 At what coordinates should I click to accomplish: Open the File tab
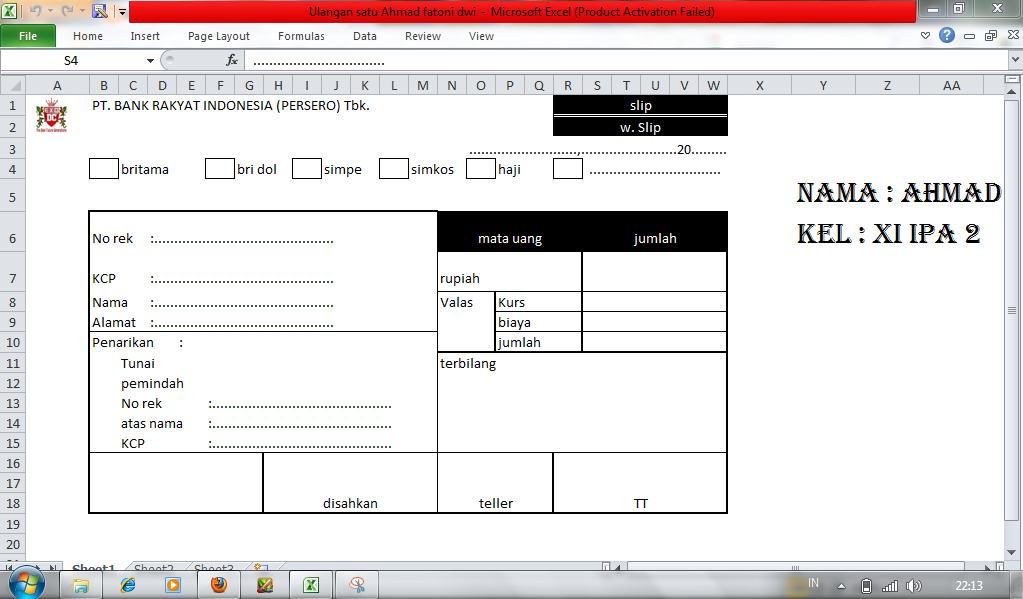click(28, 36)
